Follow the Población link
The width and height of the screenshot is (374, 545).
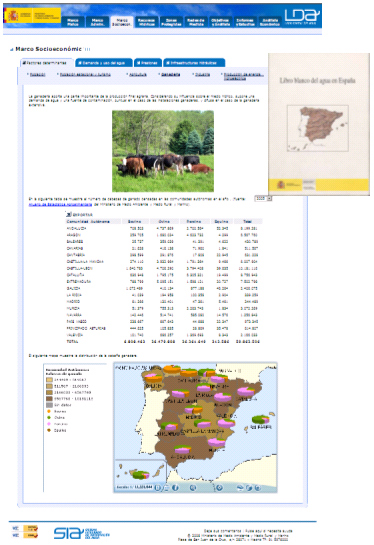coord(37,74)
